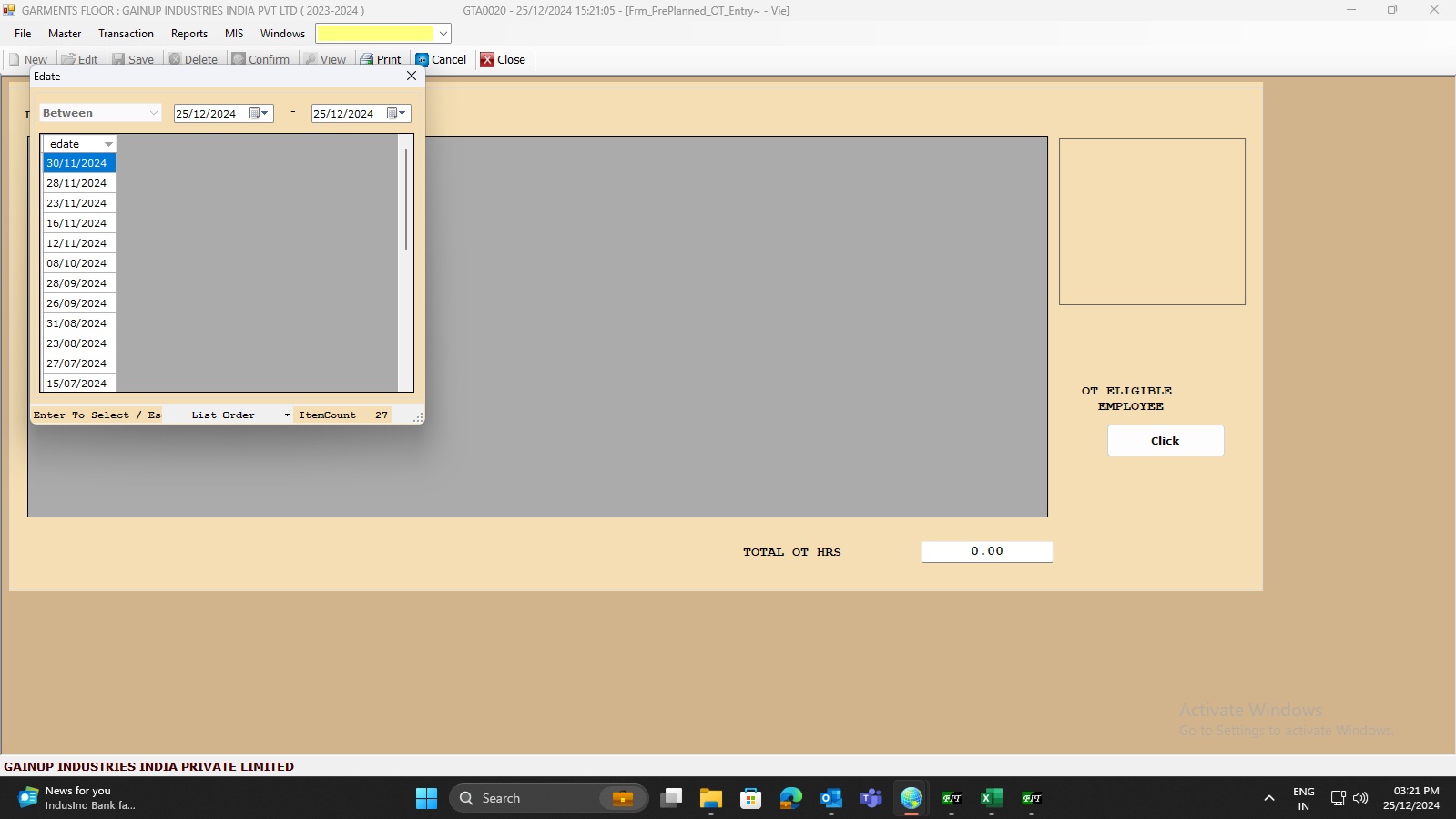Open Microsoft Teams from the taskbar
The height and width of the screenshot is (819, 1456).
(x=871, y=798)
